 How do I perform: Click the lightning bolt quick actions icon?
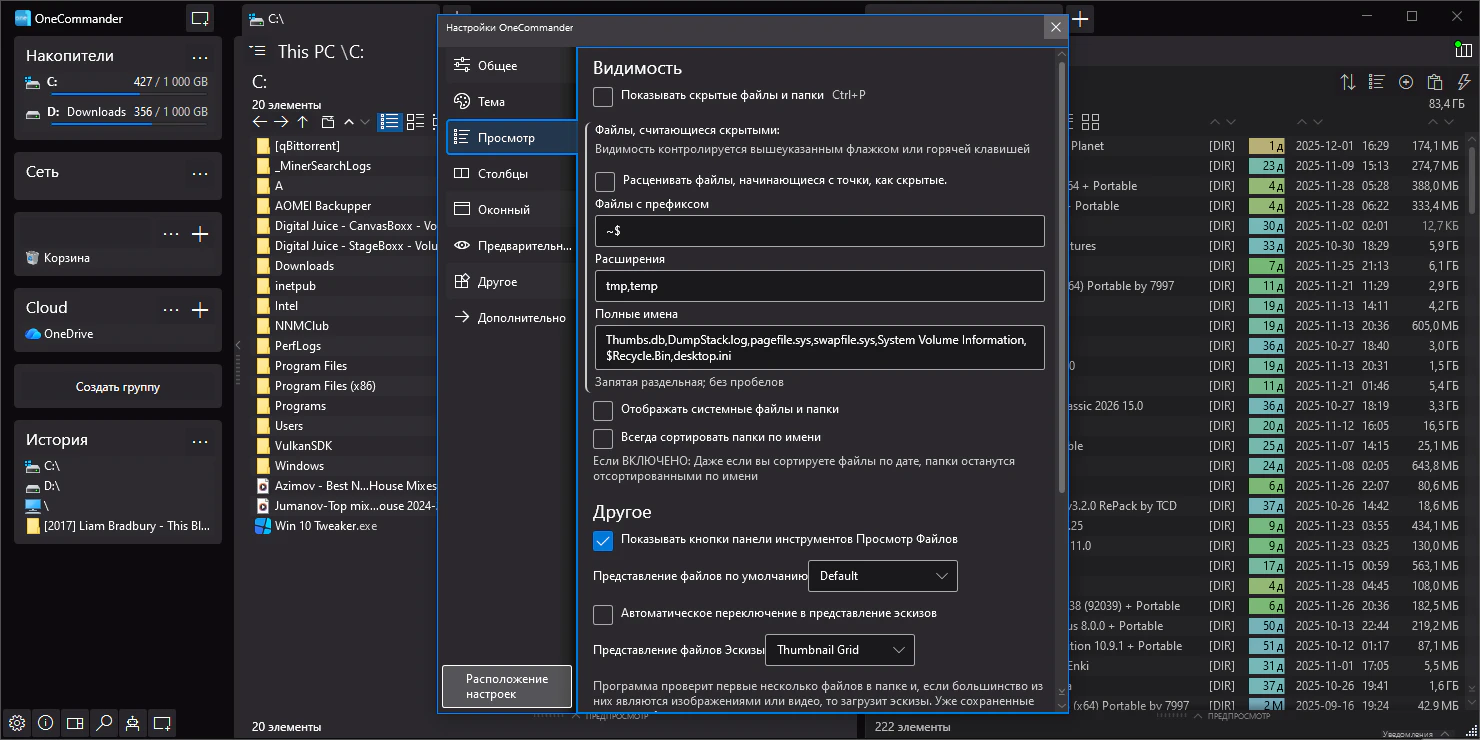click(x=1464, y=82)
